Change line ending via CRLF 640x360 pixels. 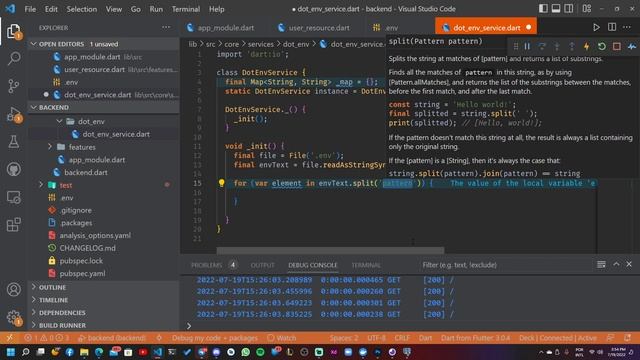pos(402,338)
